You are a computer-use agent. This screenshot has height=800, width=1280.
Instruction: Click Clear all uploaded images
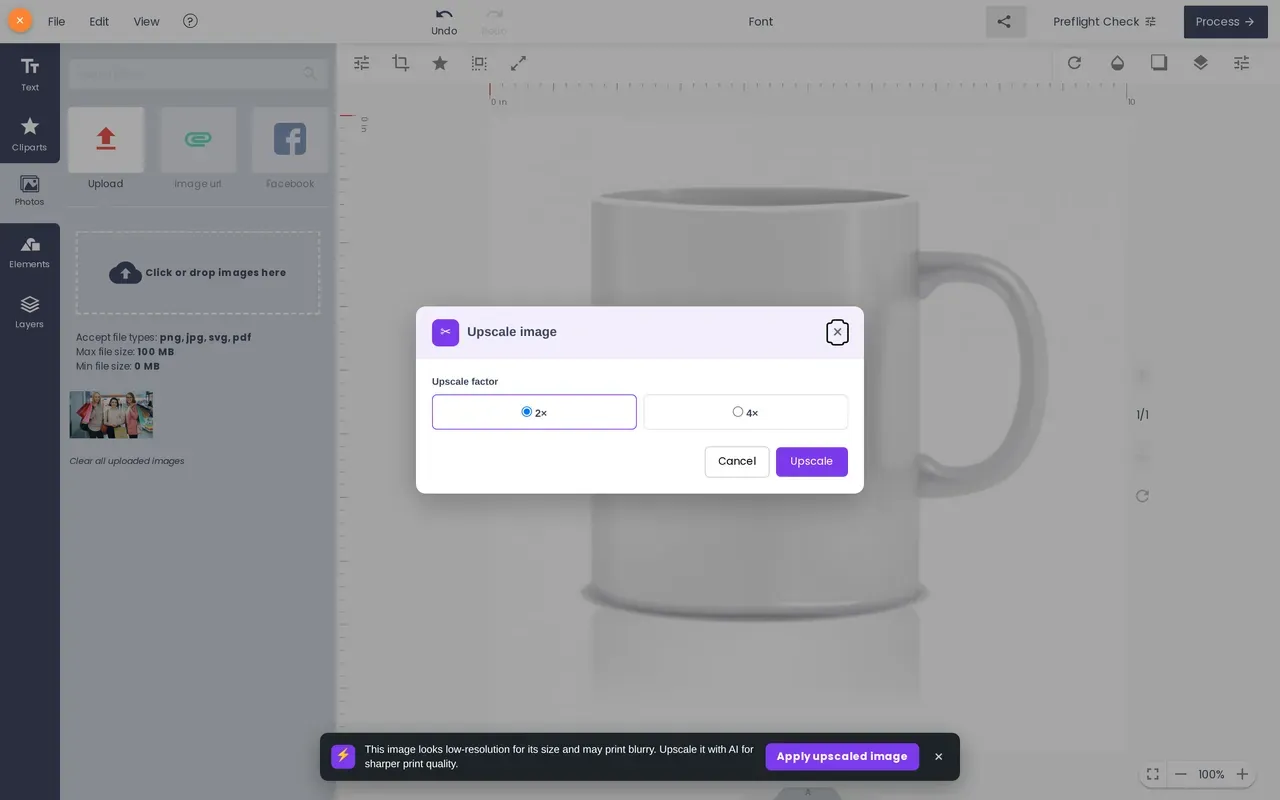click(127, 461)
